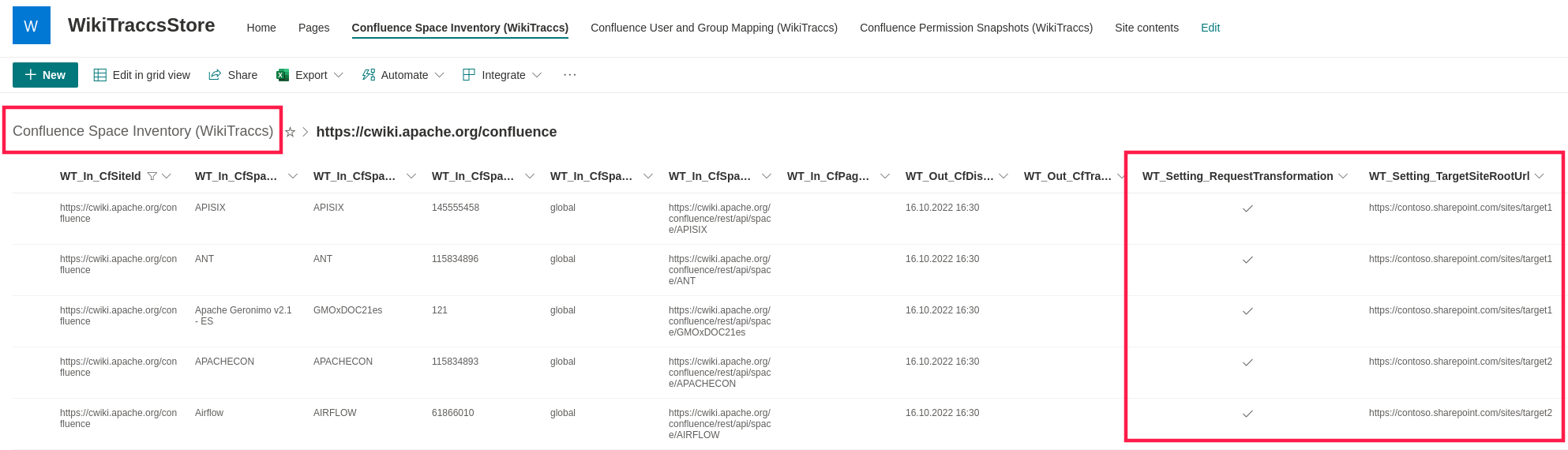Click space ID cell 115834896
Image resolution: width=1568 pixels, height=450 pixels.
click(x=455, y=259)
